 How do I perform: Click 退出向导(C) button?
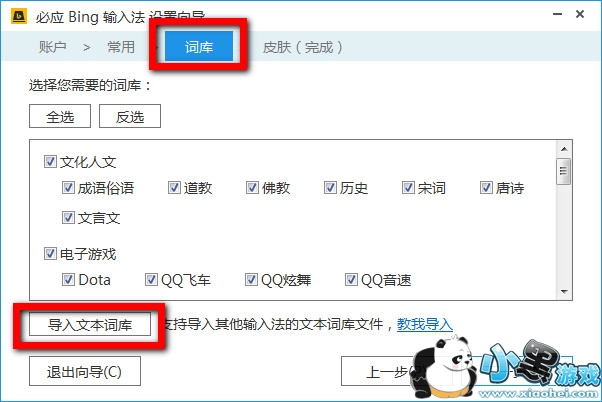point(85,371)
